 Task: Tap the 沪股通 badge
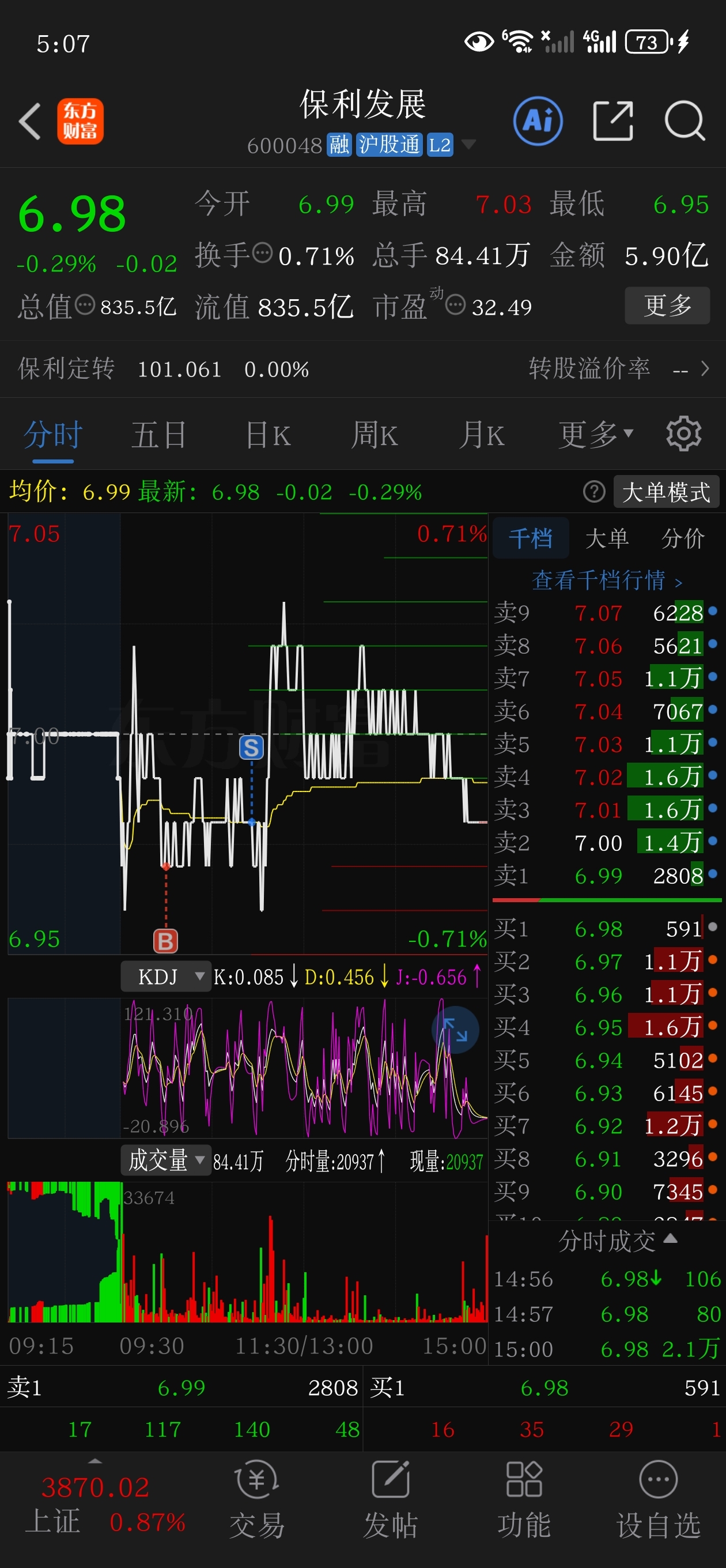(x=390, y=145)
